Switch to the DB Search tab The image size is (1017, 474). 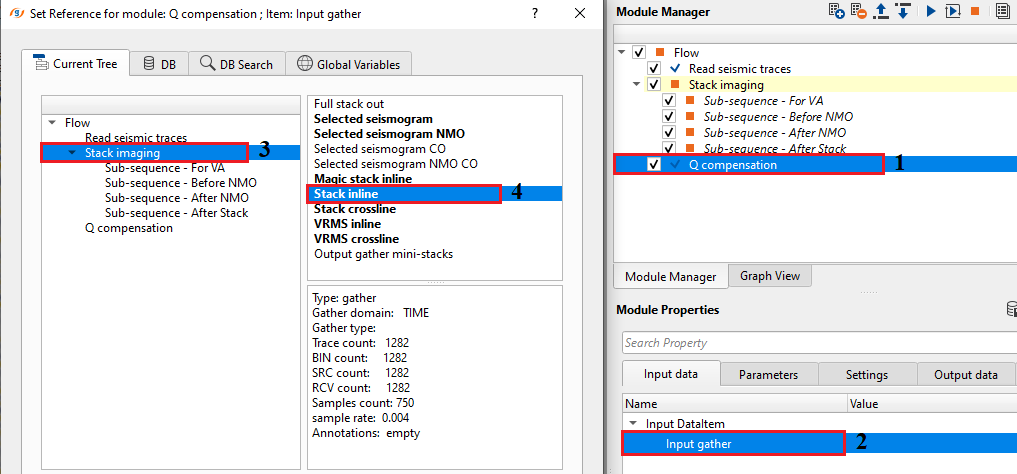tap(236, 64)
